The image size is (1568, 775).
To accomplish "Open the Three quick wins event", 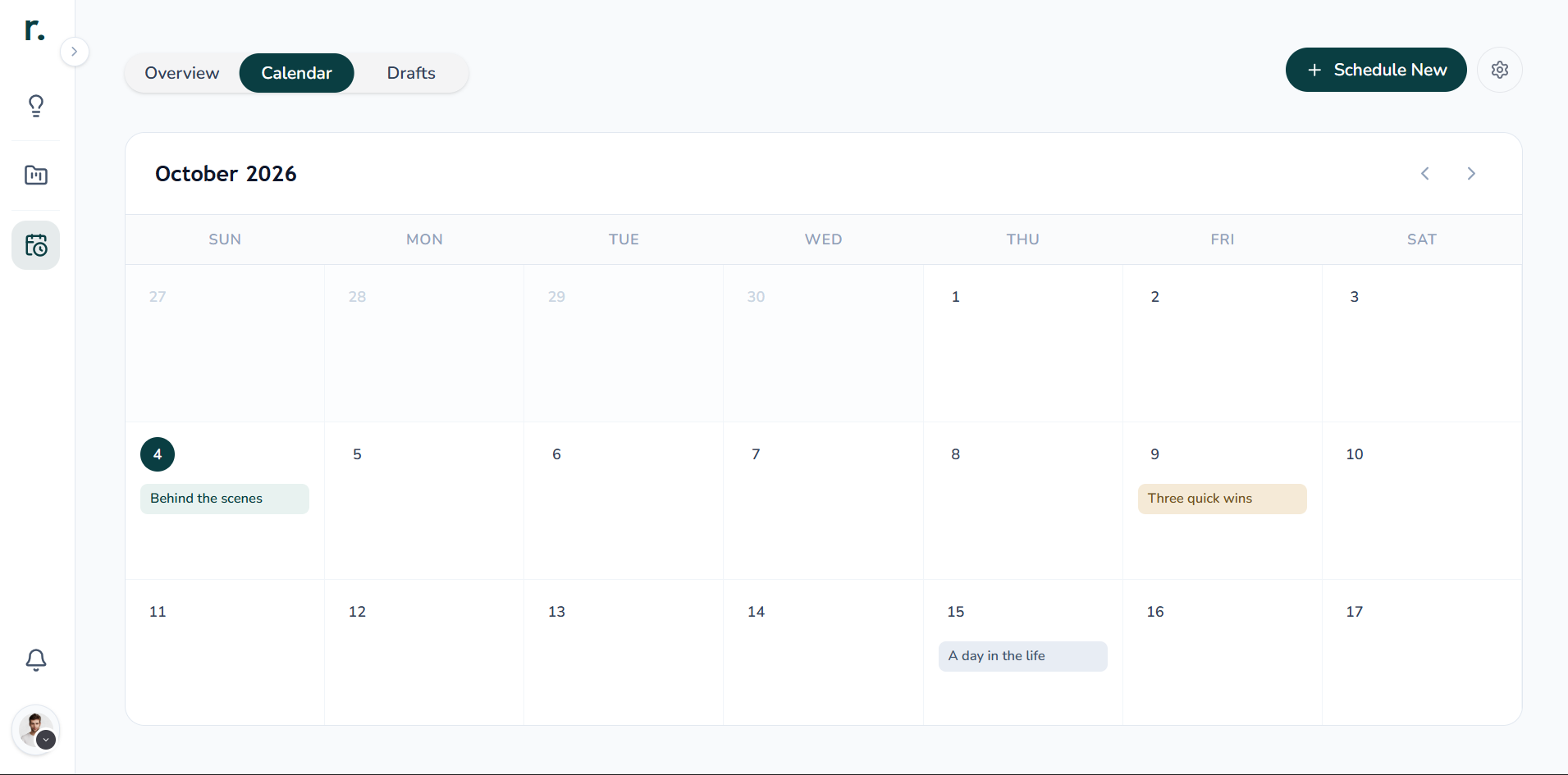I will pos(1223,499).
